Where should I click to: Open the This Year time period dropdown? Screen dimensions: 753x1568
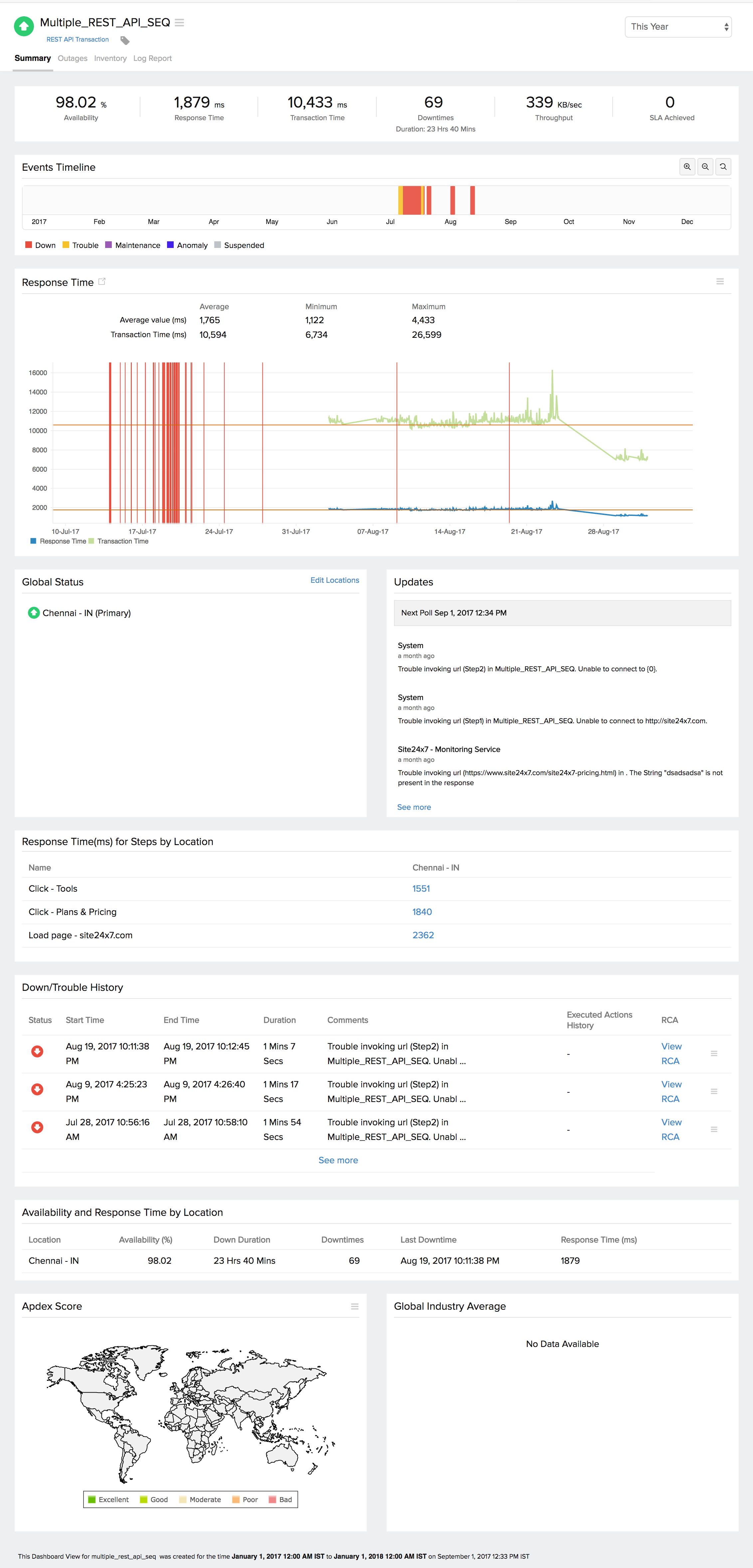tap(677, 27)
